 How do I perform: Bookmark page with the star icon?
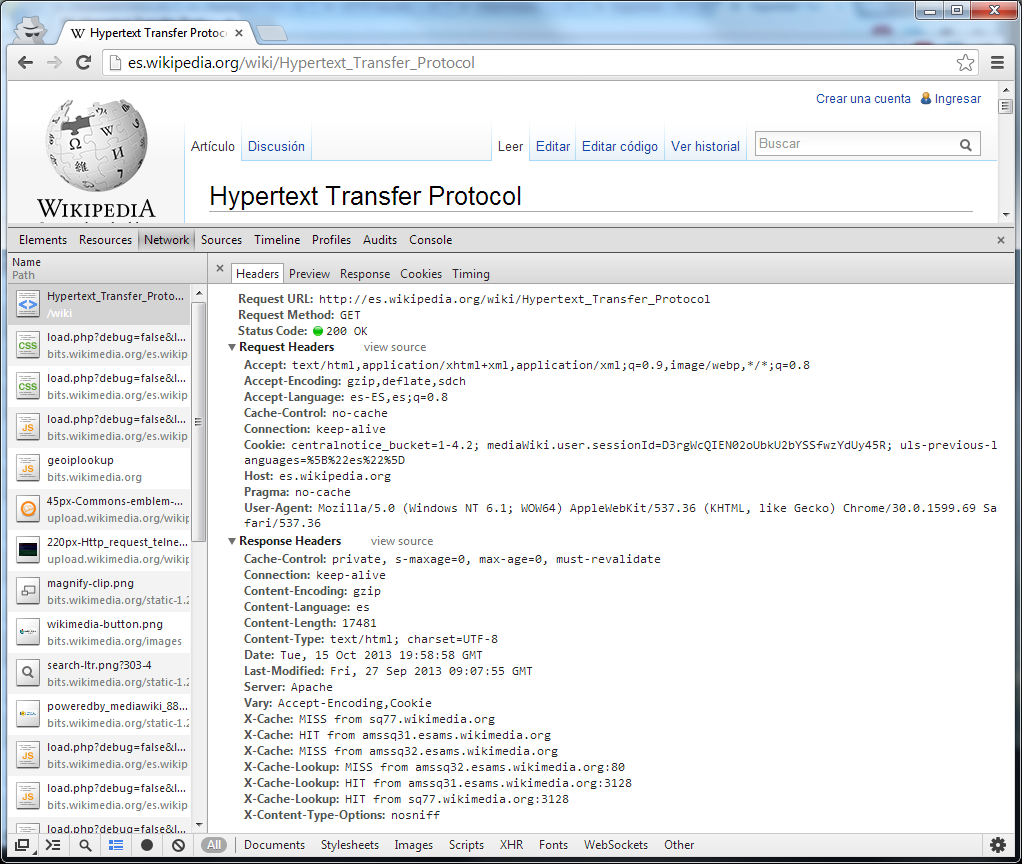tap(965, 63)
